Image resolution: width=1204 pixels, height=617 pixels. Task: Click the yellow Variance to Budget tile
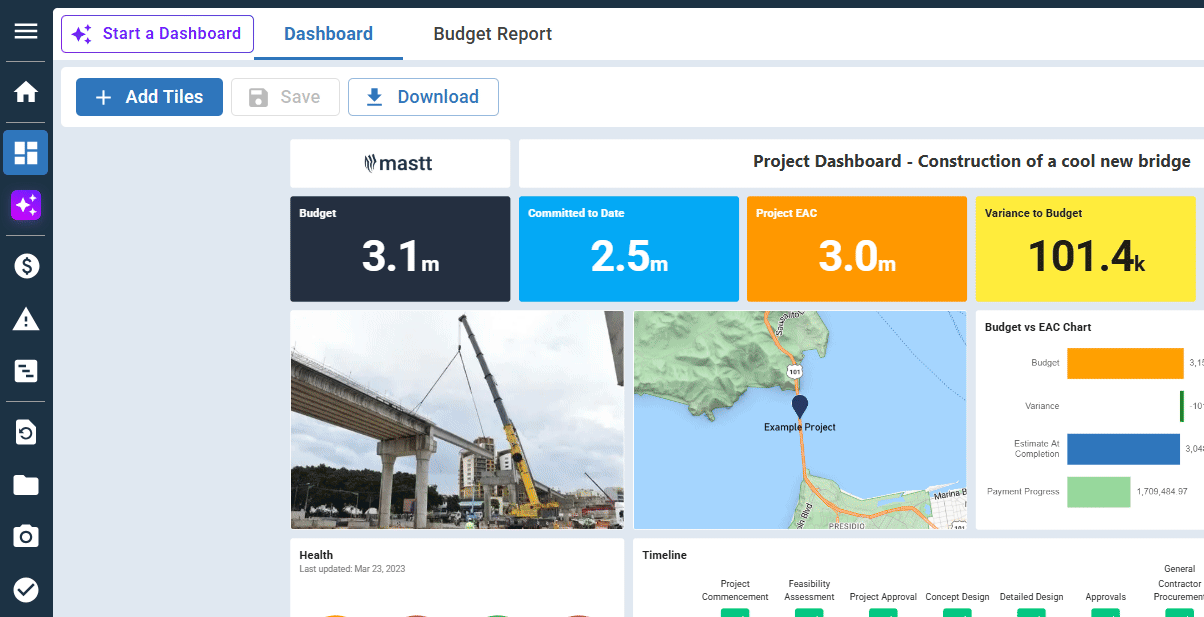[x=1085, y=249]
